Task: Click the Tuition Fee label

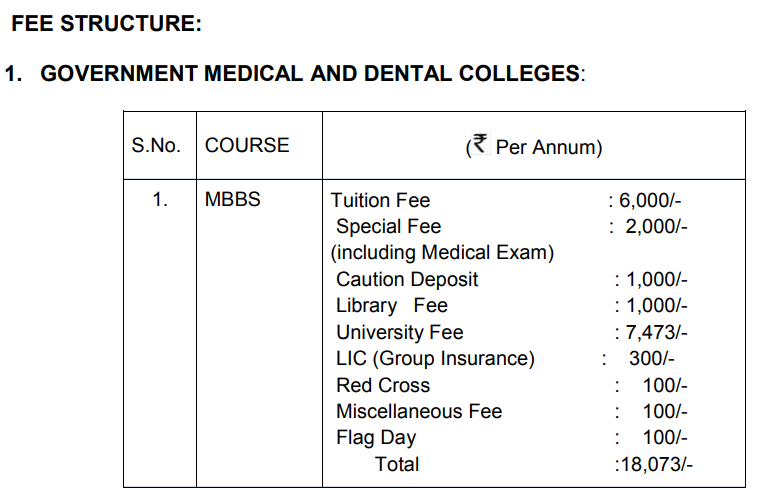Action: coord(380,200)
